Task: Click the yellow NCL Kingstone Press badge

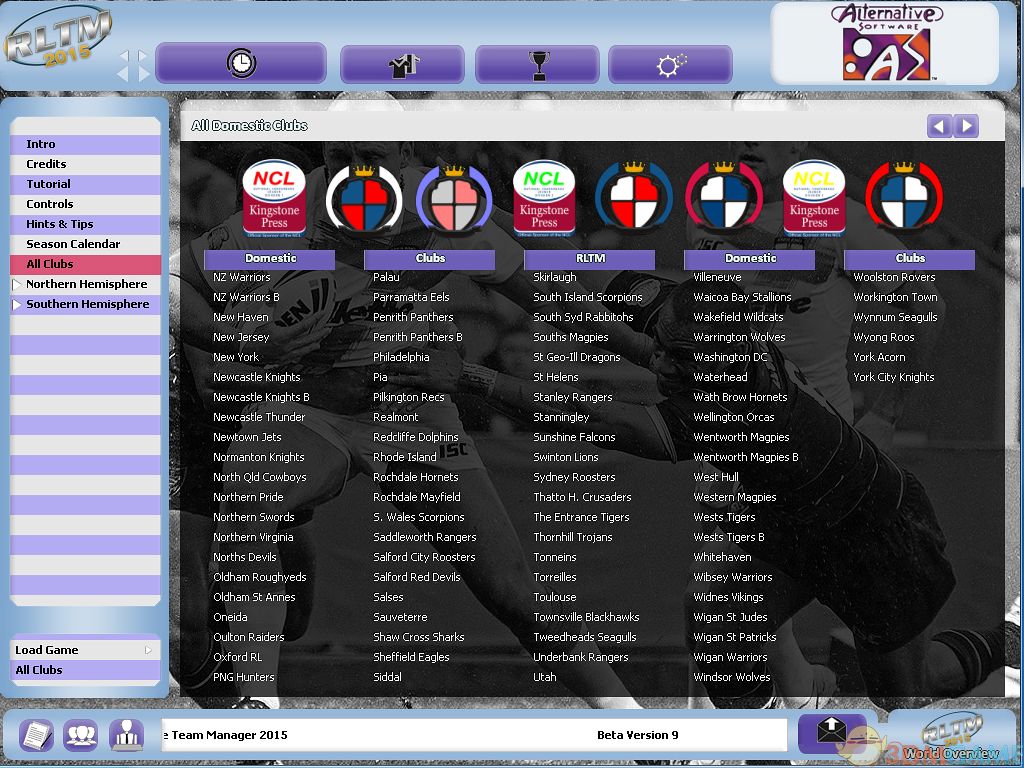Action: [x=814, y=198]
